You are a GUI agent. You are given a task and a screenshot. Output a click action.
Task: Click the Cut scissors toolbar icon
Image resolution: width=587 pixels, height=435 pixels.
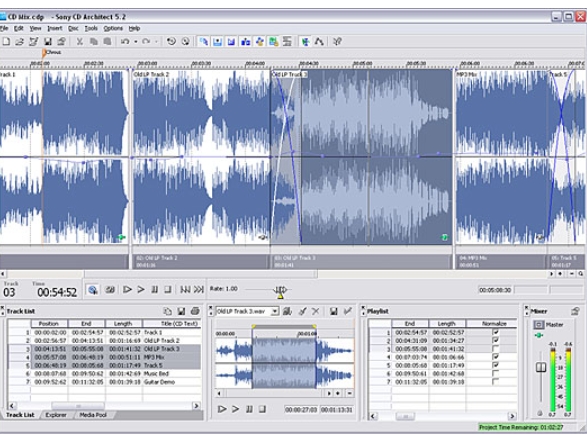pyautogui.click(x=79, y=42)
